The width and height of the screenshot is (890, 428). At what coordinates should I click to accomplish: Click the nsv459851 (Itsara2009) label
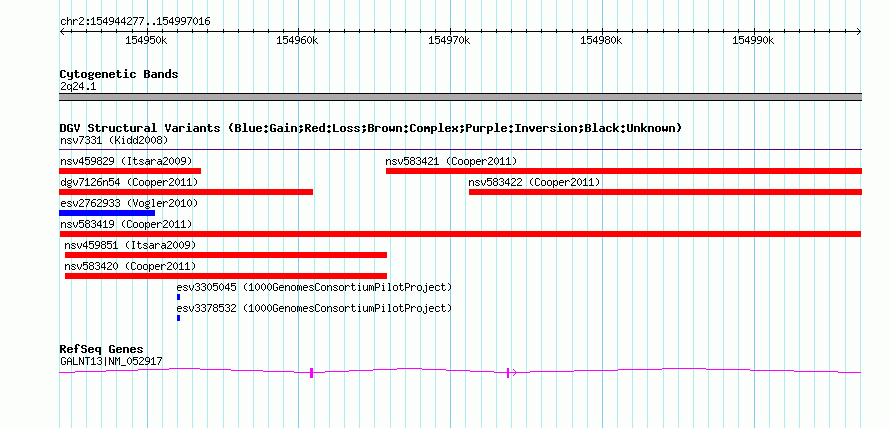[130, 245]
